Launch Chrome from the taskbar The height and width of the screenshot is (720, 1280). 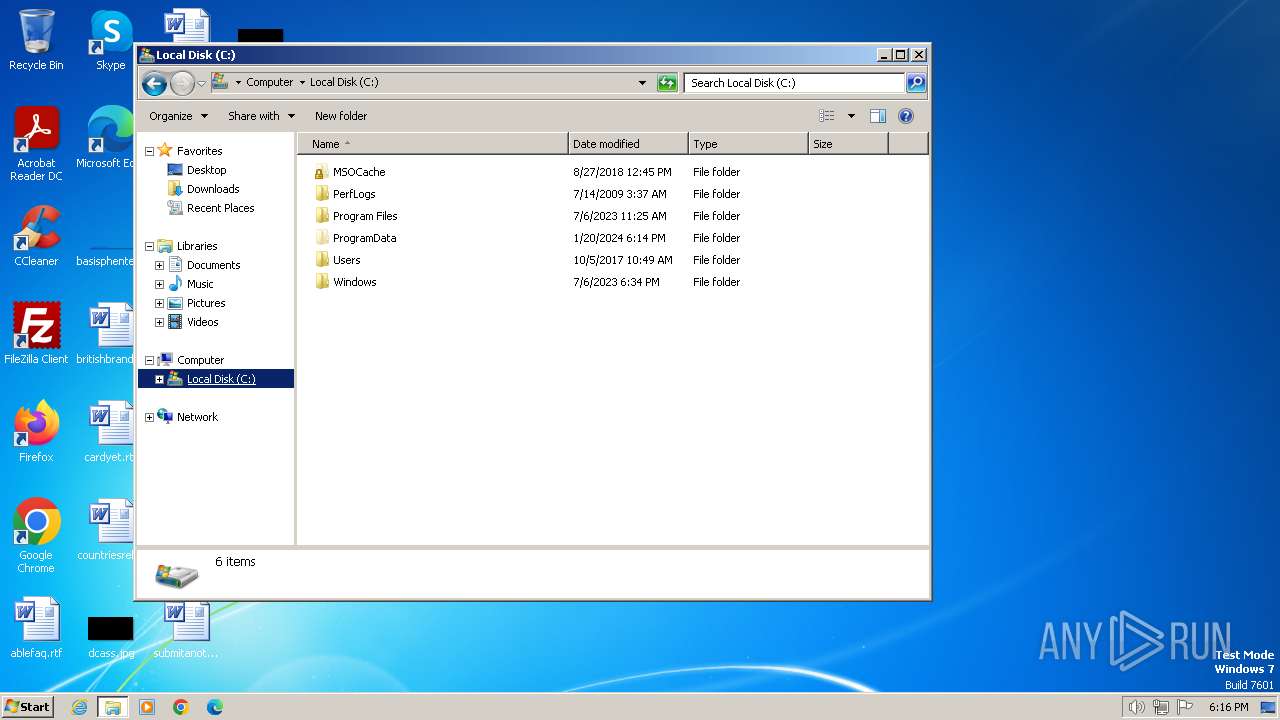click(181, 707)
